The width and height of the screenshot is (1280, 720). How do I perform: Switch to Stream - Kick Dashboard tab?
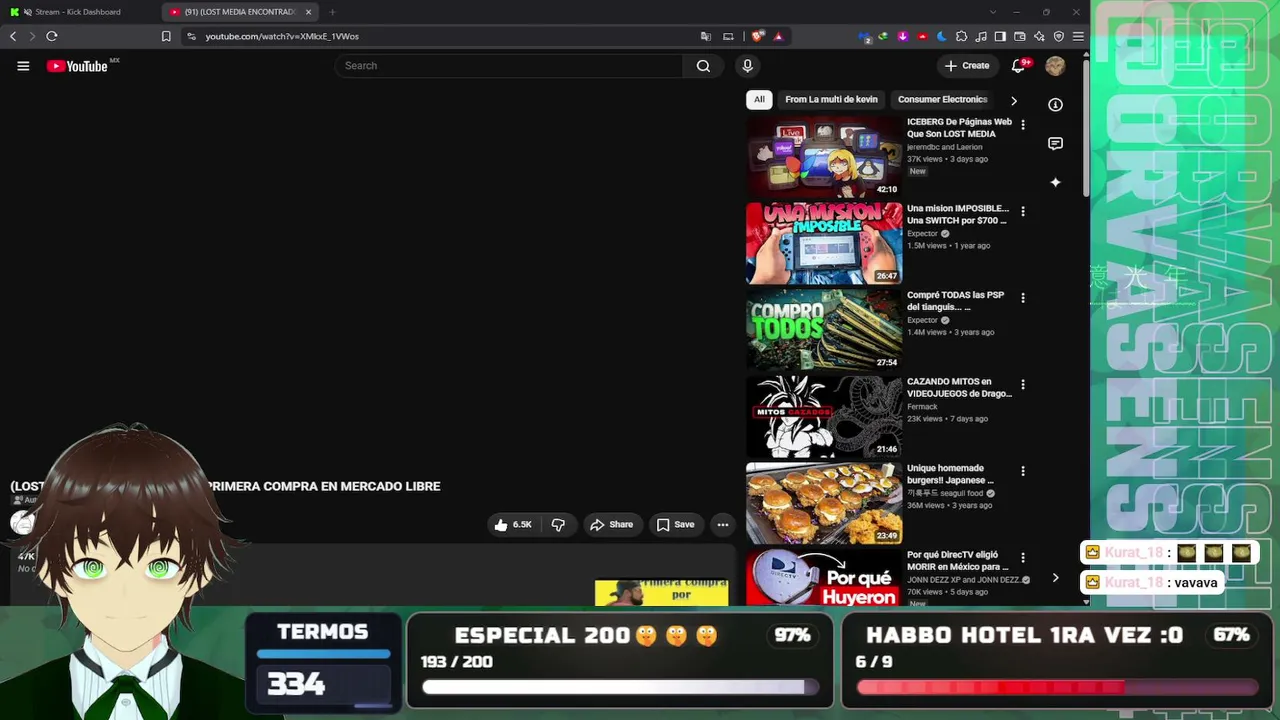pyautogui.click(x=78, y=12)
